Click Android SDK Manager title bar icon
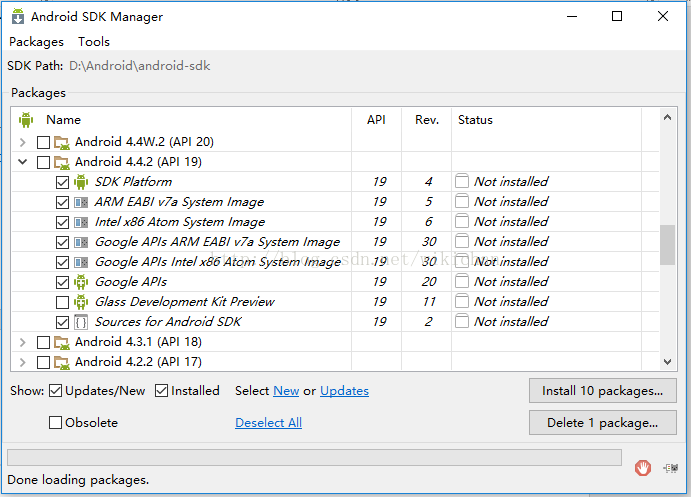This screenshot has height=497, width=691. coord(18,16)
